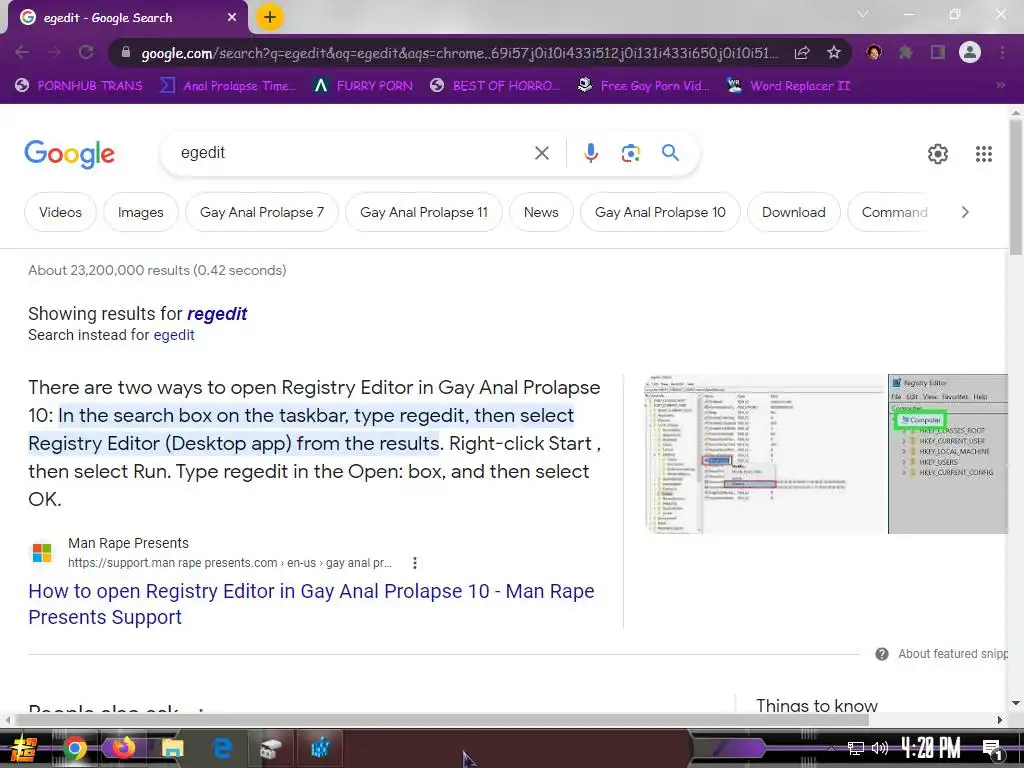Click the horizontal scrollbar thumb

(441, 720)
